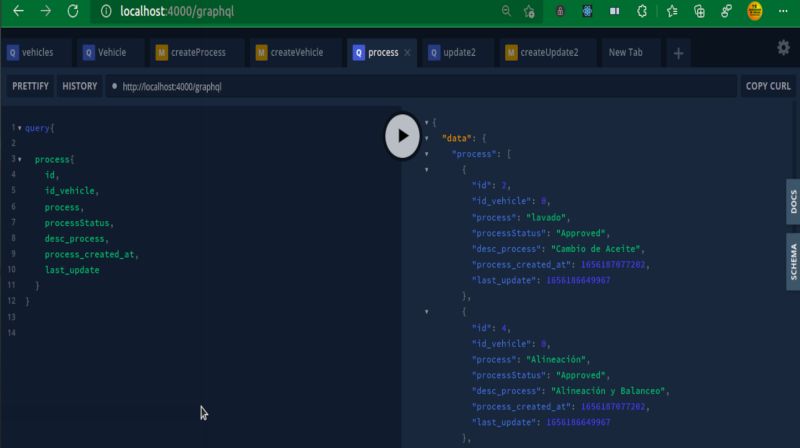The height and width of the screenshot is (448, 800).
Task: Open the SCHEMA side panel
Action: pos(793,262)
